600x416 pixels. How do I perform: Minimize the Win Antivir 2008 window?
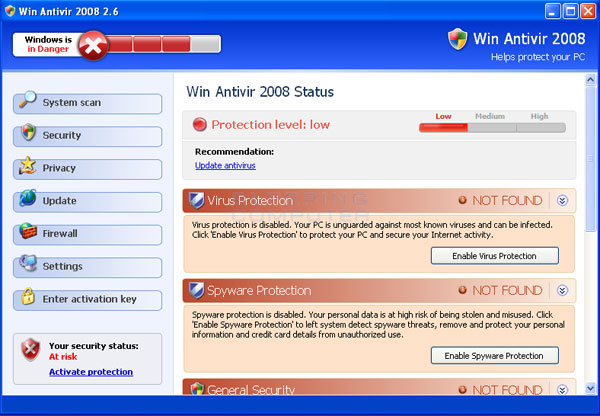(552, 11)
